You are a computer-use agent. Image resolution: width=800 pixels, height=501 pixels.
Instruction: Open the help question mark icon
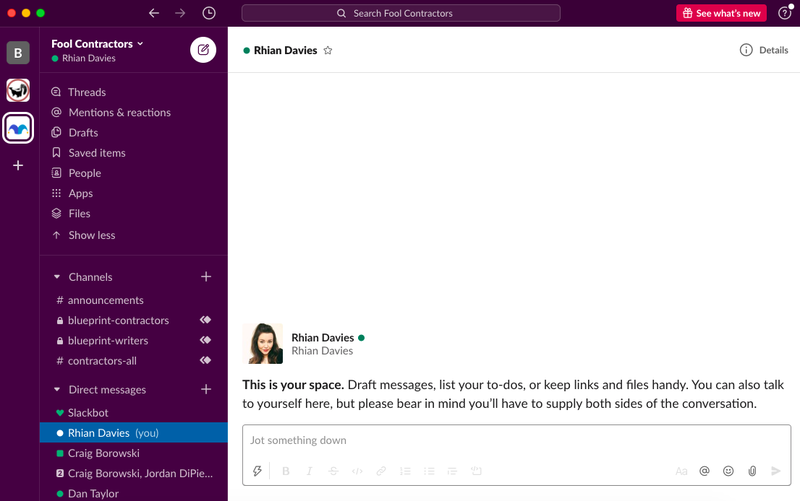(784, 13)
